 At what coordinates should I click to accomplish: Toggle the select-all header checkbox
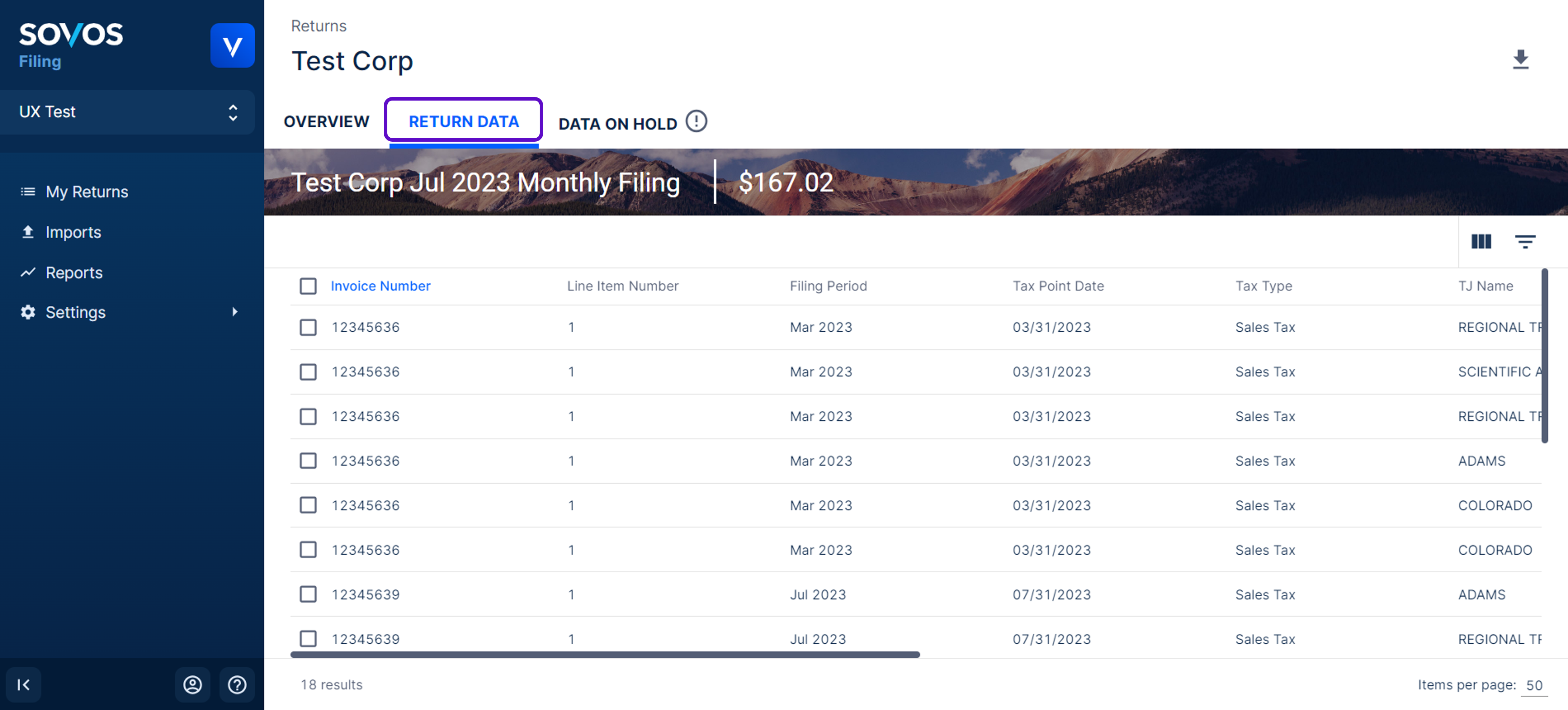pos(308,286)
